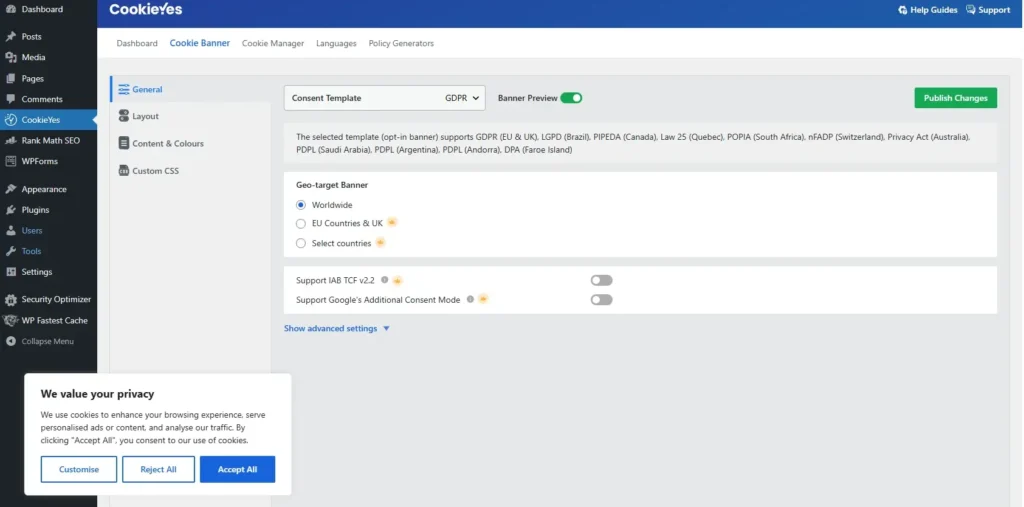Viewport: 1024px width, 507px height.
Task: Click the Layout panel icon
Action: click(x=124, y=116)
